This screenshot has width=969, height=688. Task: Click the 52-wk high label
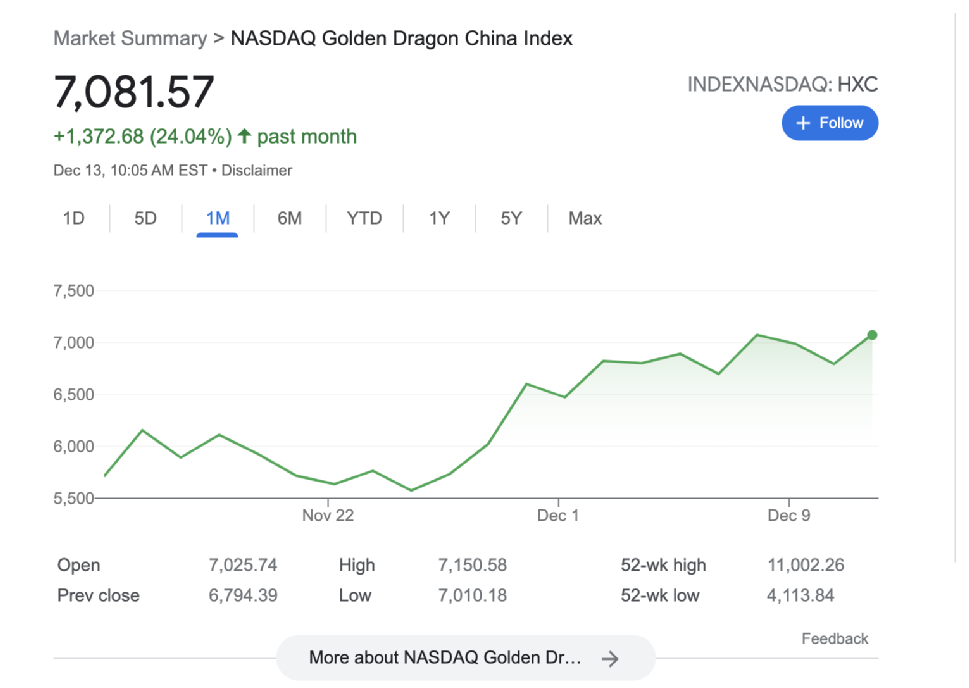663,565
